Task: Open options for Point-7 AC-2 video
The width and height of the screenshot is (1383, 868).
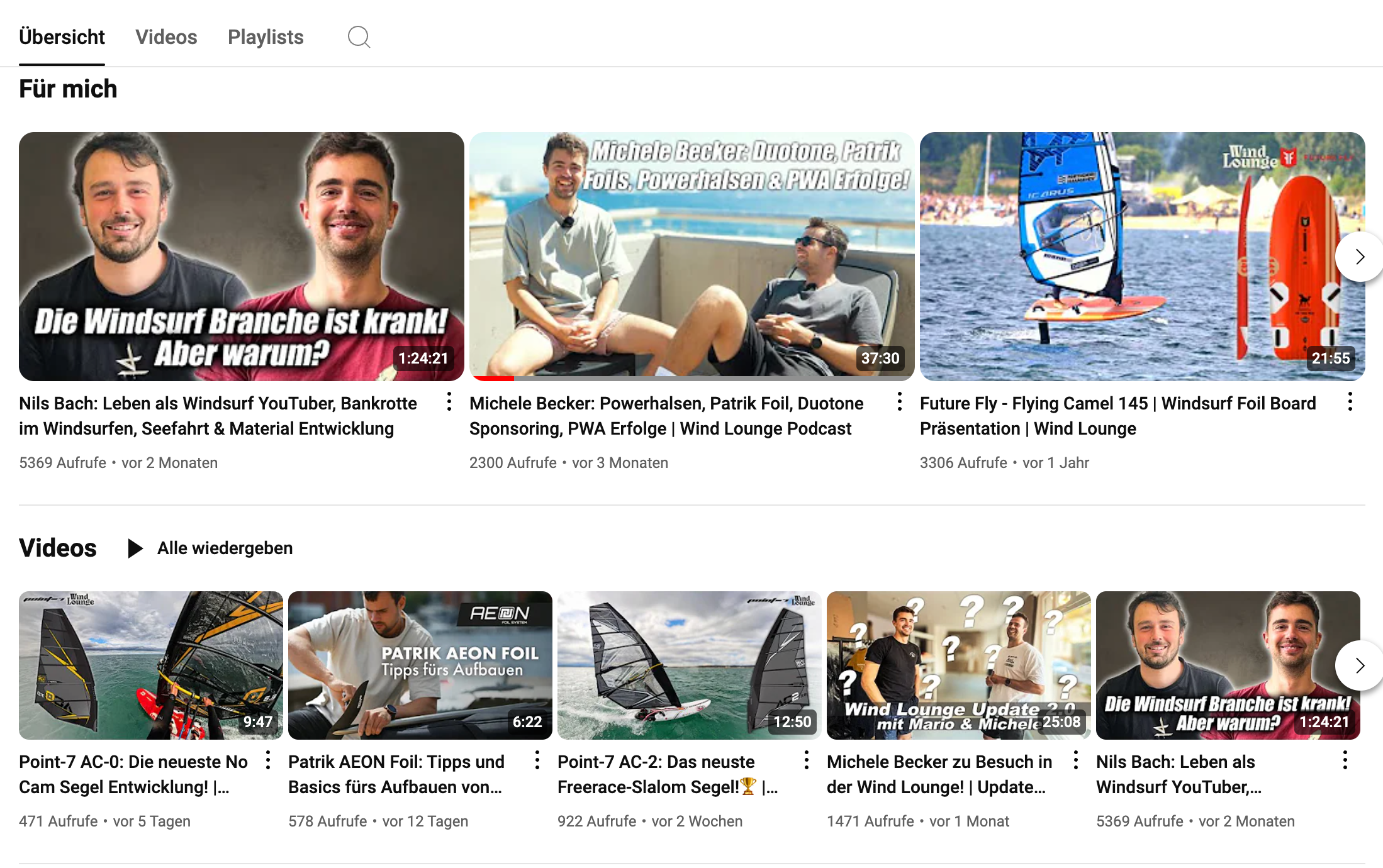Action: (x=807, y=760)
